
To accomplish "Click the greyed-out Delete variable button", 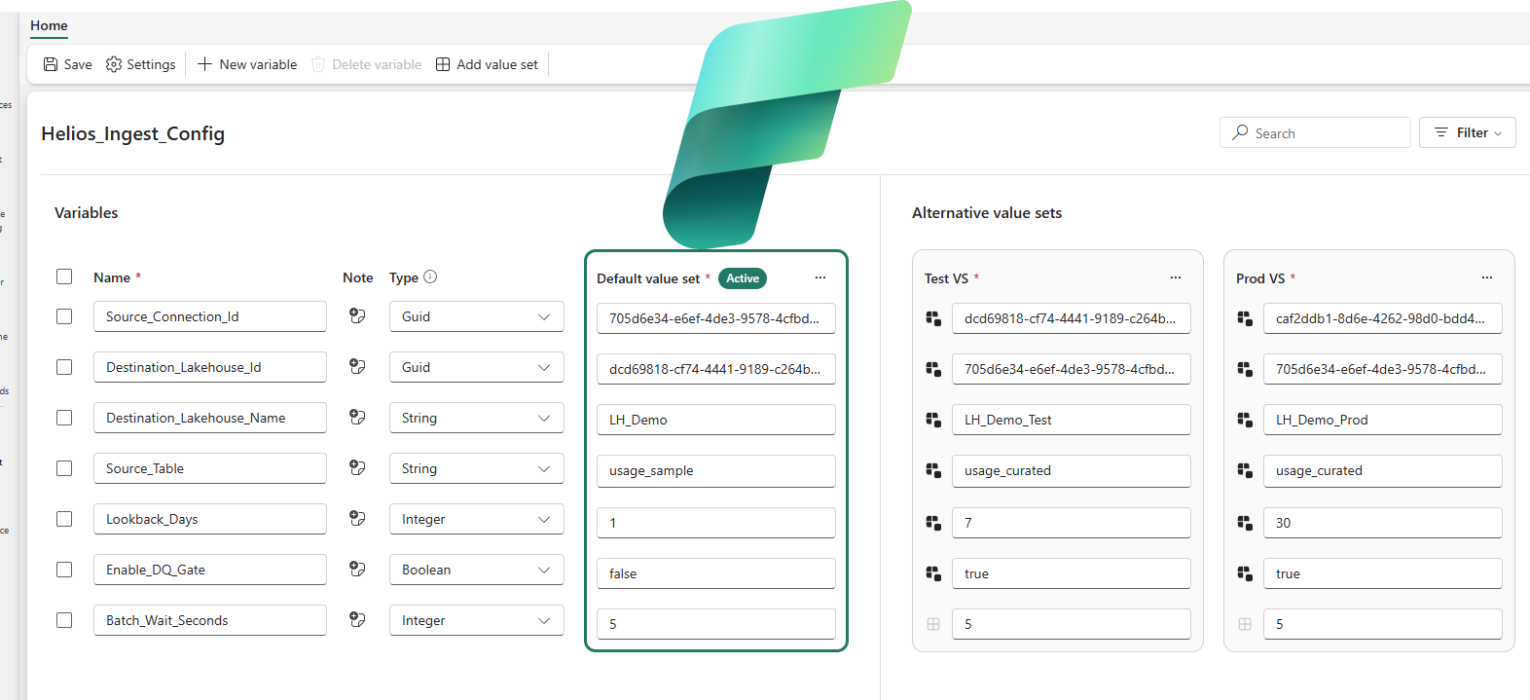I will (x=366, y=64).
